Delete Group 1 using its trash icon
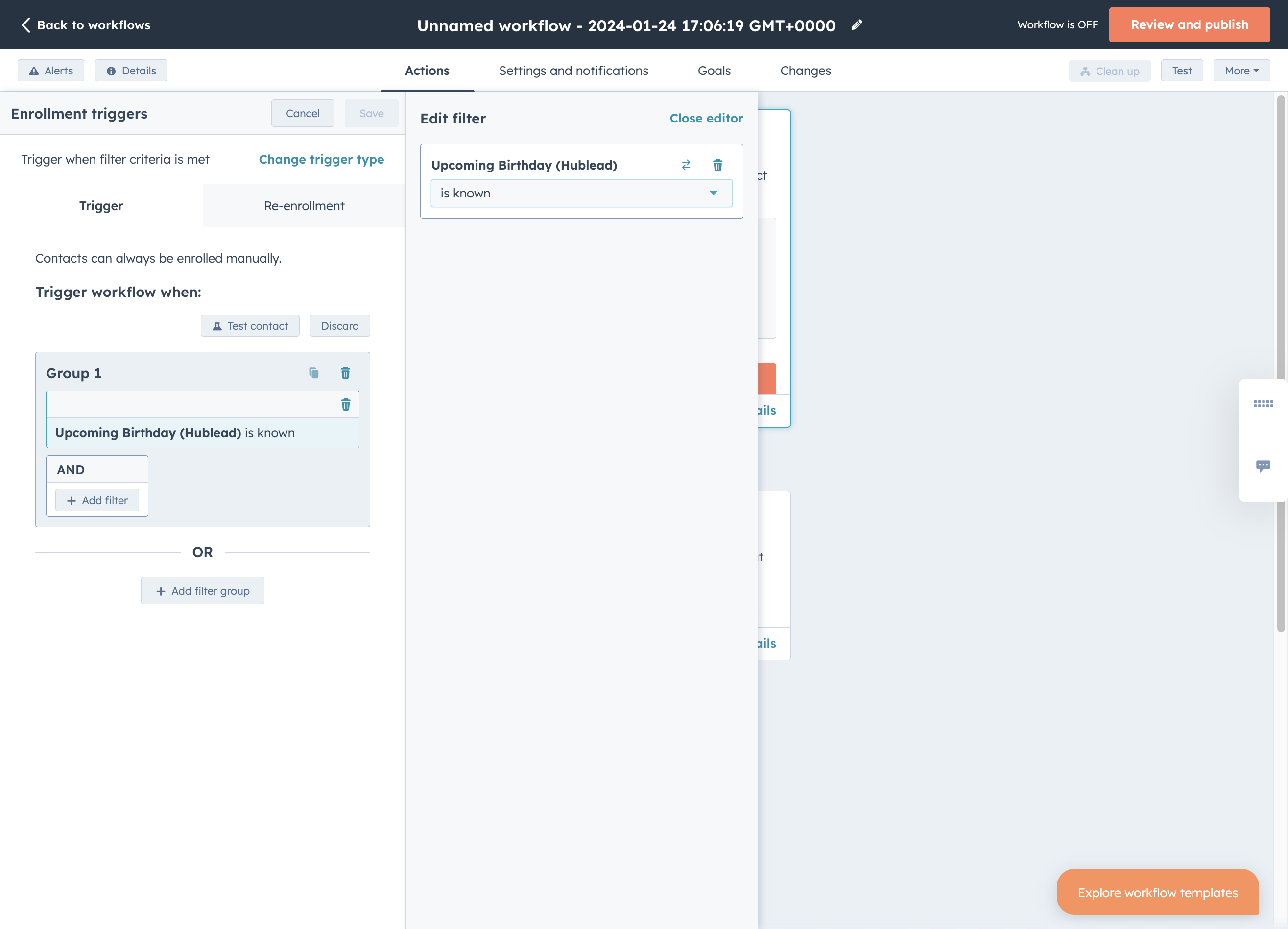The width and height of the screenshot is (1288, 929). (345, 373)
